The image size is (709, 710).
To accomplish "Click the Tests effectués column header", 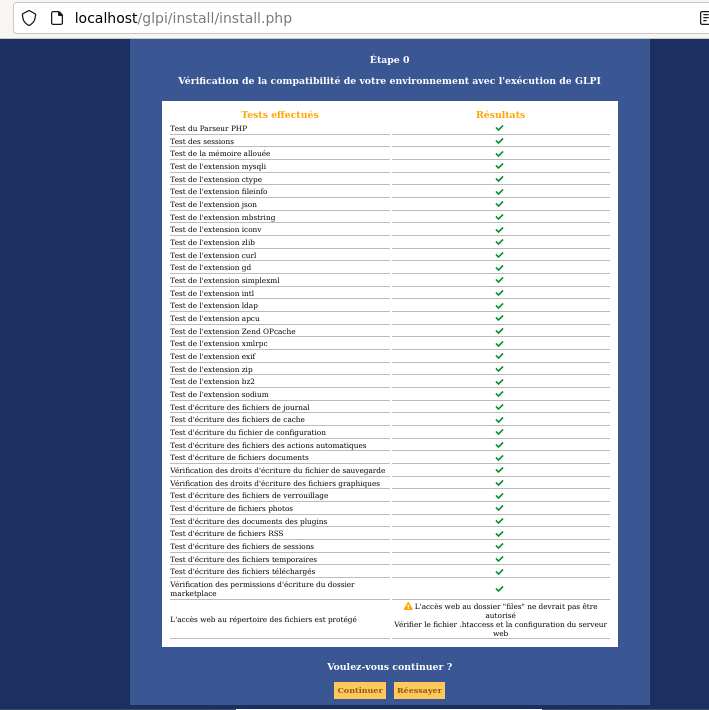I will pyautogui.click(x=280, y=115).
